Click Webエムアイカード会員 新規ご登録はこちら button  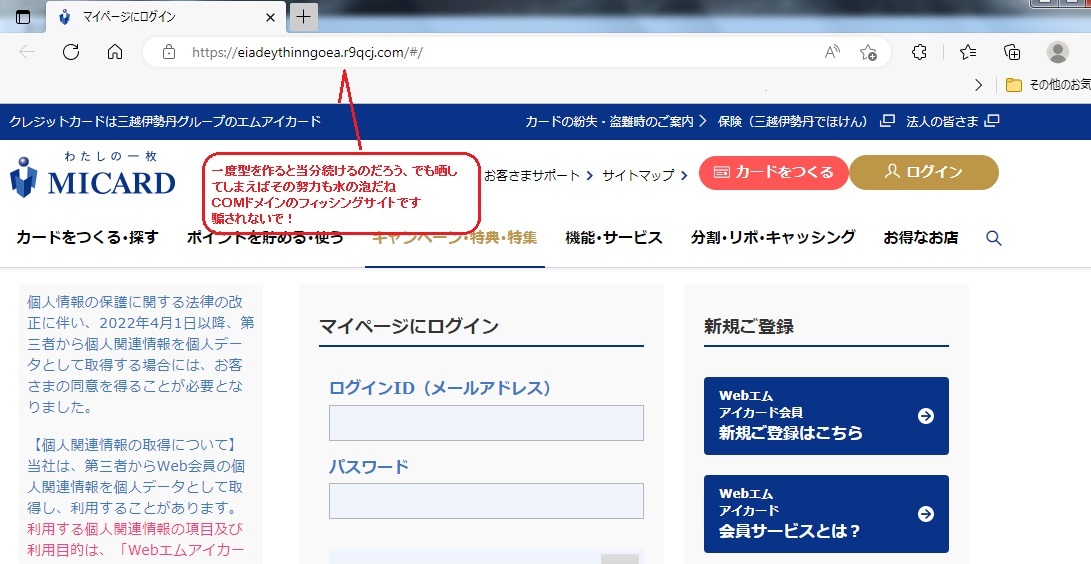[826, 416]
